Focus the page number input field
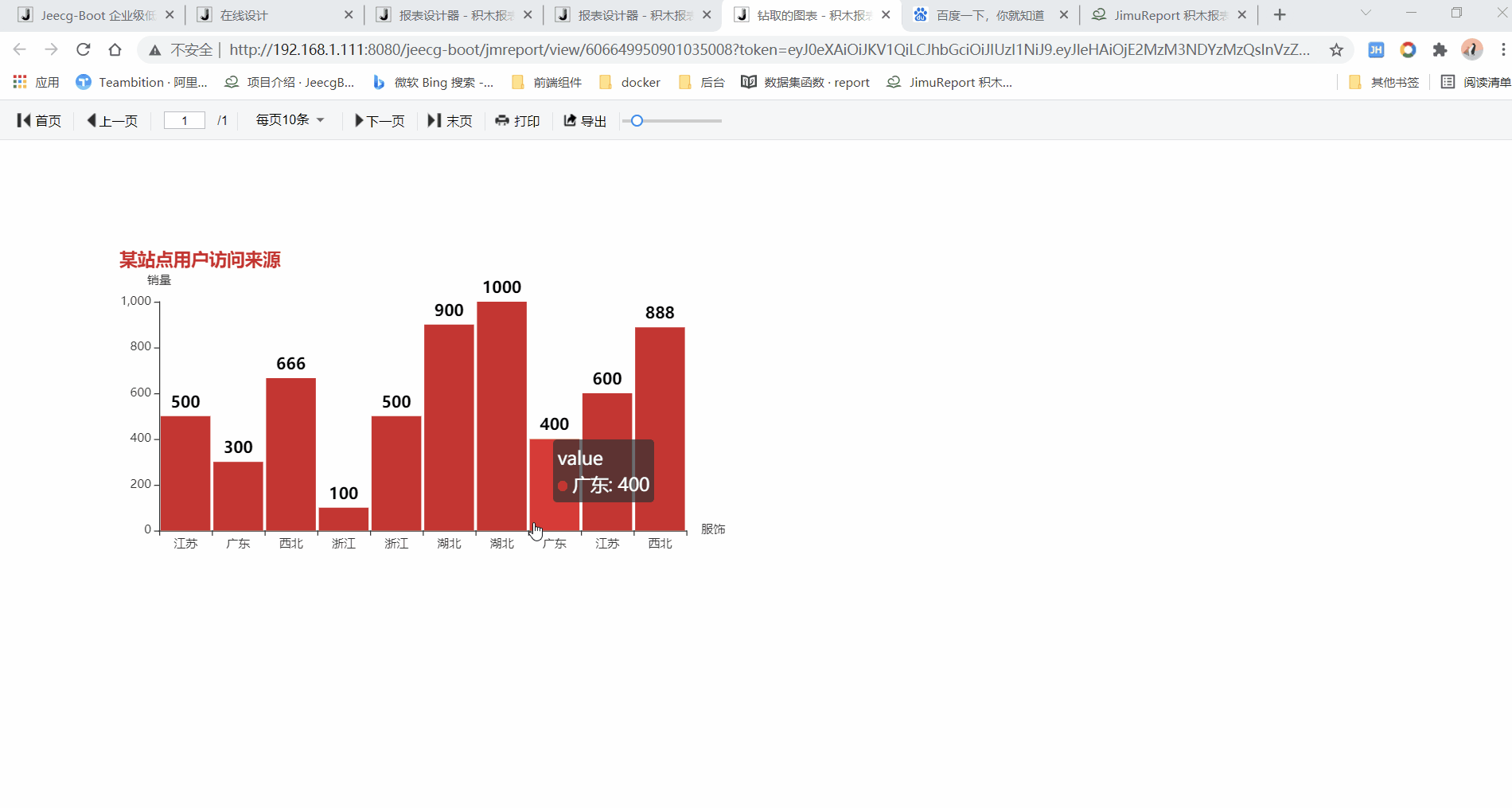 coord(185,120)
